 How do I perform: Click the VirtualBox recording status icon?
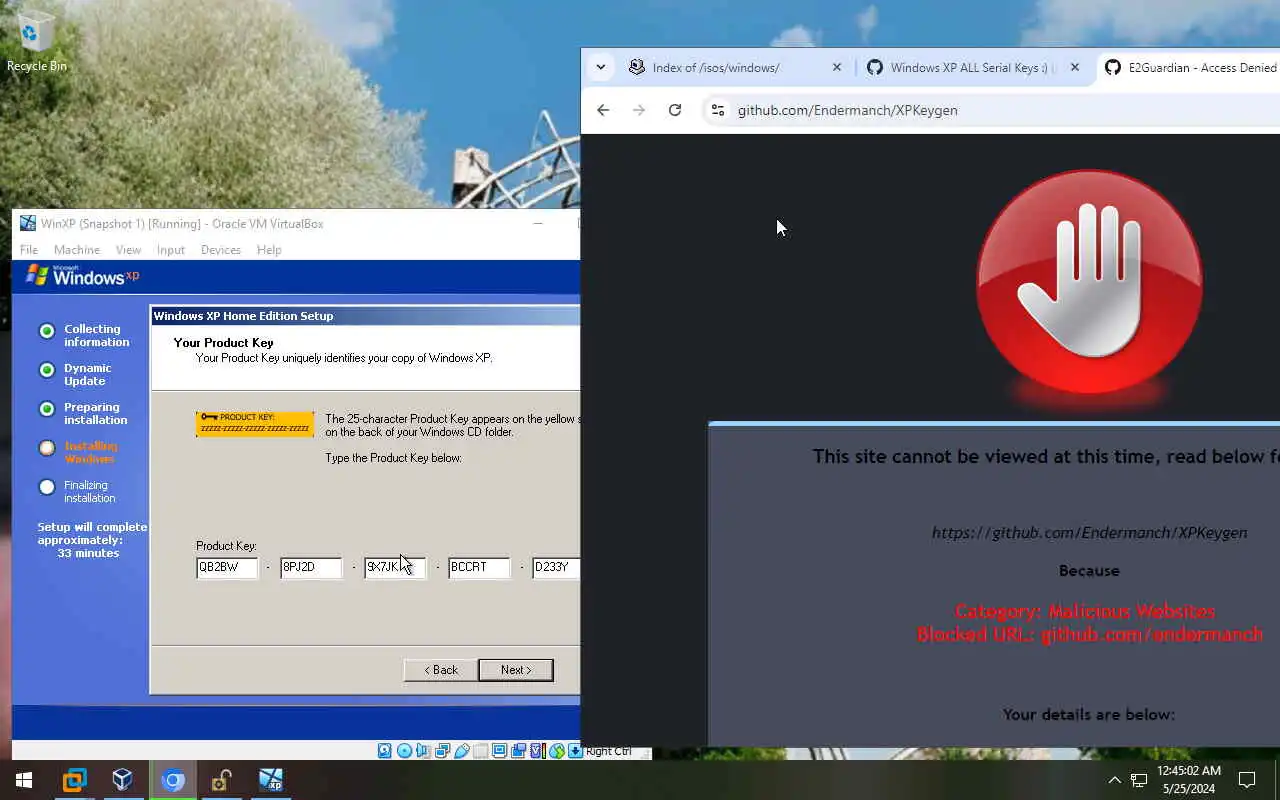[518, 751]
